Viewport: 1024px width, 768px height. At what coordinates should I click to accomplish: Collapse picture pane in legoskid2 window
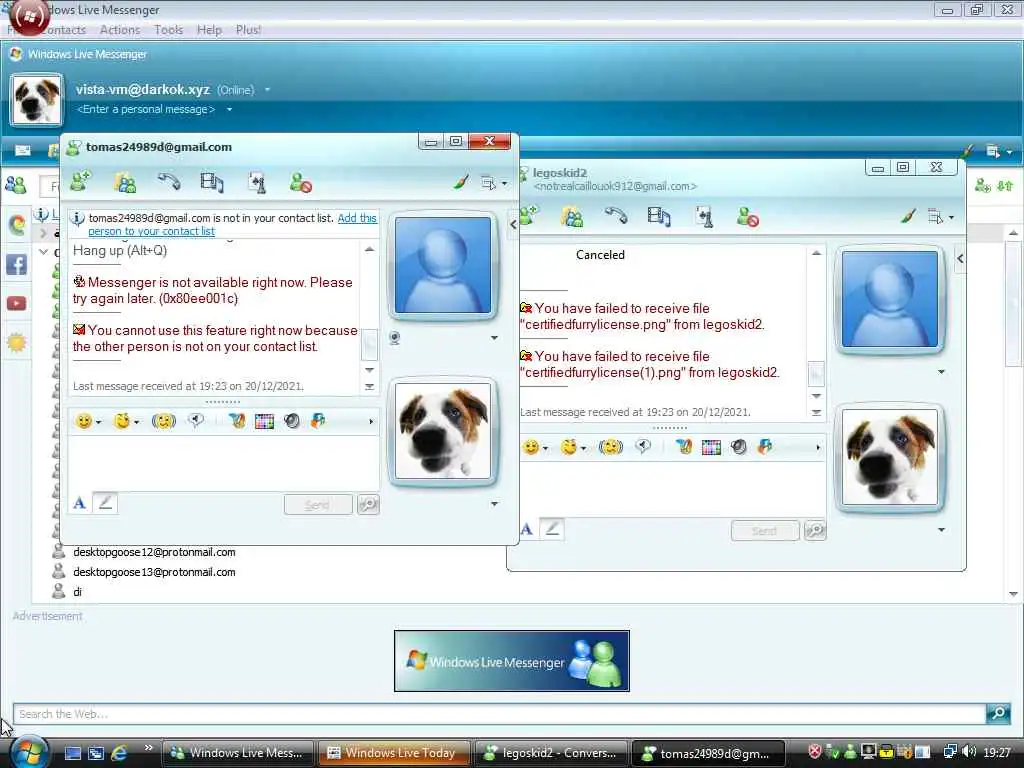click(960, 258)
